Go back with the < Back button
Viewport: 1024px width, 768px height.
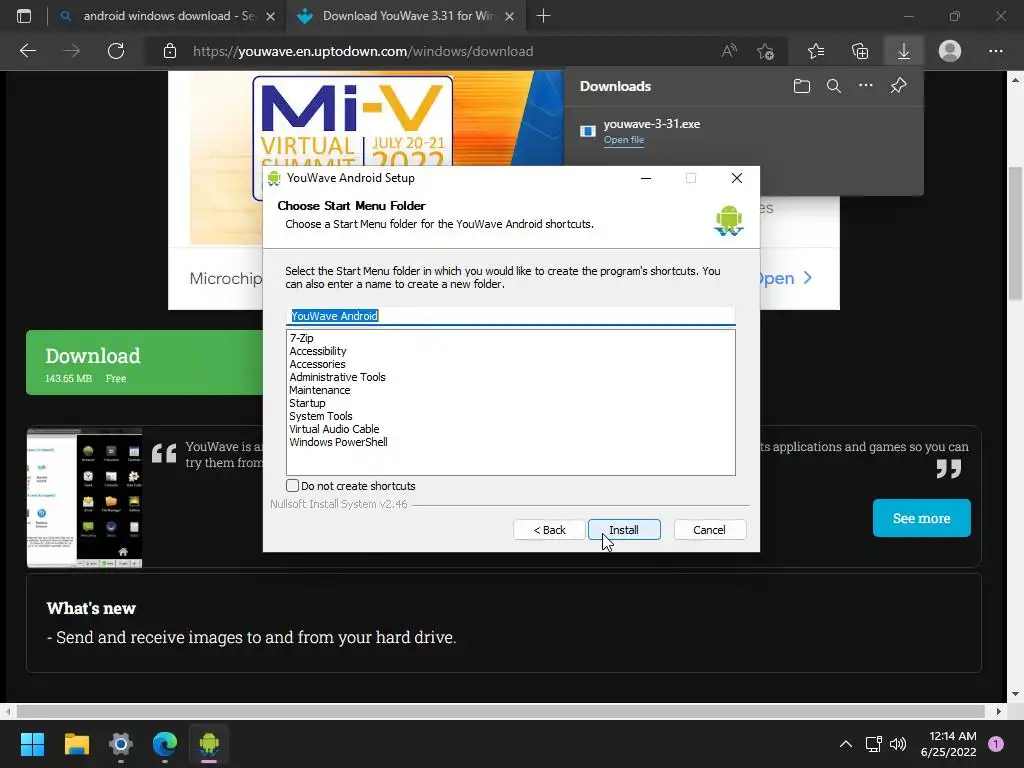(x=549, y=530)
